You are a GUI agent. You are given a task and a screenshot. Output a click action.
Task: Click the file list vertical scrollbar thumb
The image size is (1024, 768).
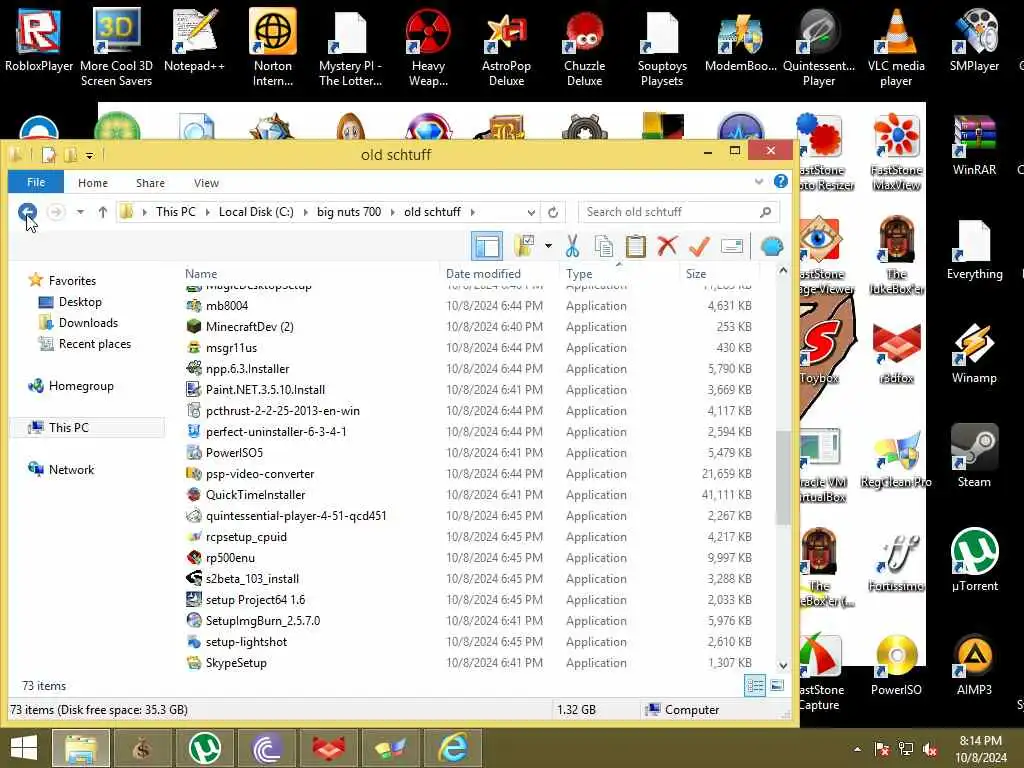[783, 477]
